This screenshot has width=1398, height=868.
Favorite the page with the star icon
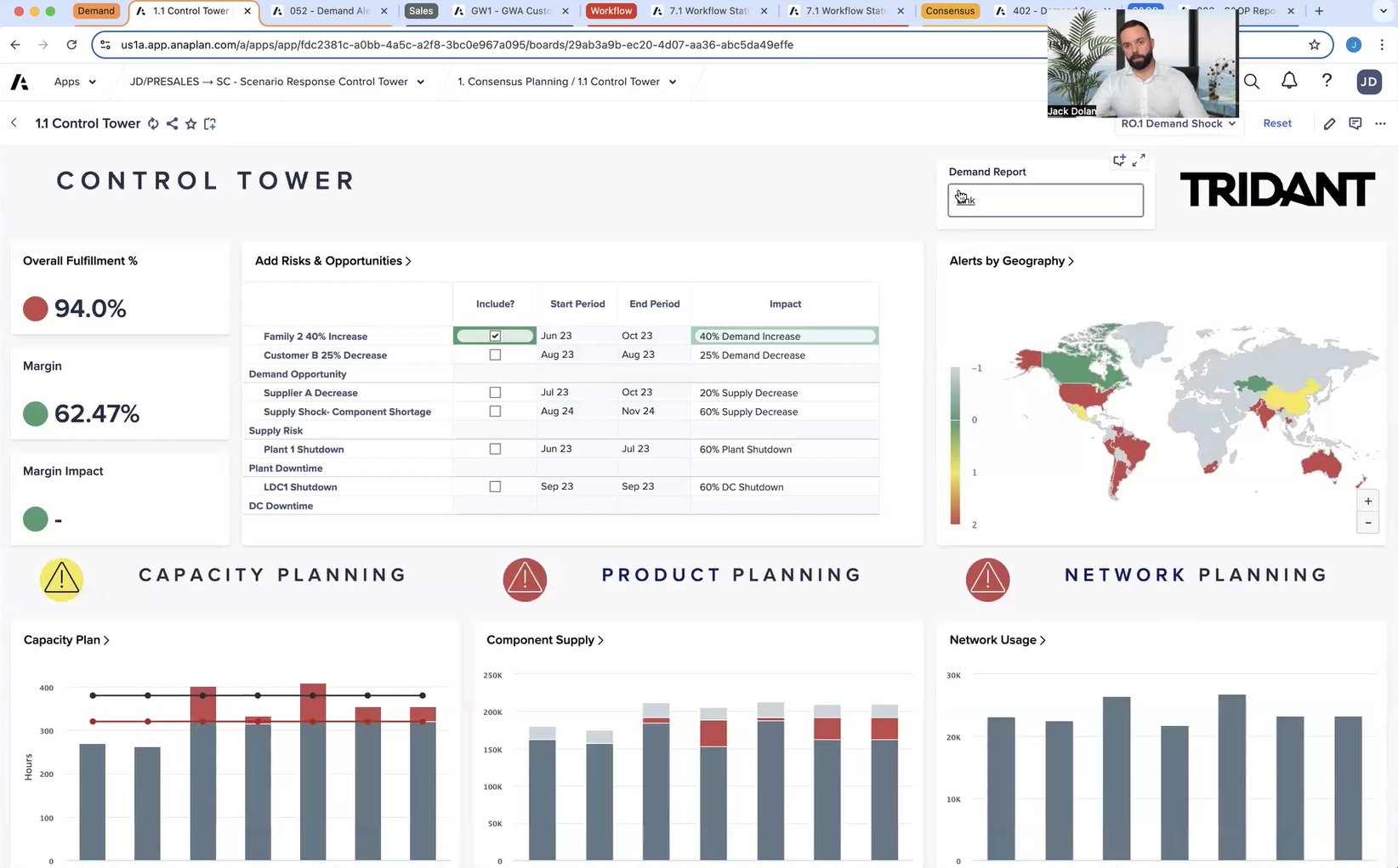[x=190, y=124]
